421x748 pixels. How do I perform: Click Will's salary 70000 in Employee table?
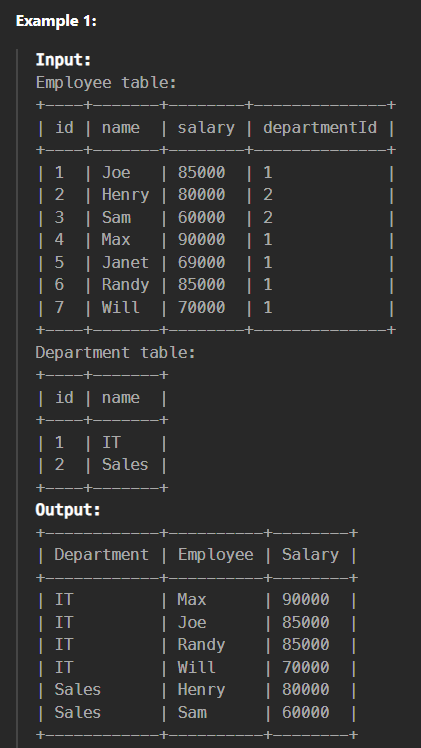pyautogui.click(x=201, y=307)
